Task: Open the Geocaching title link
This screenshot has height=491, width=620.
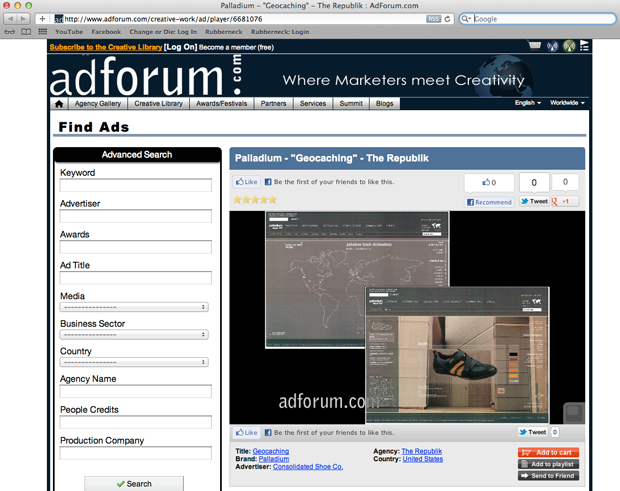Action: (270, 451)
